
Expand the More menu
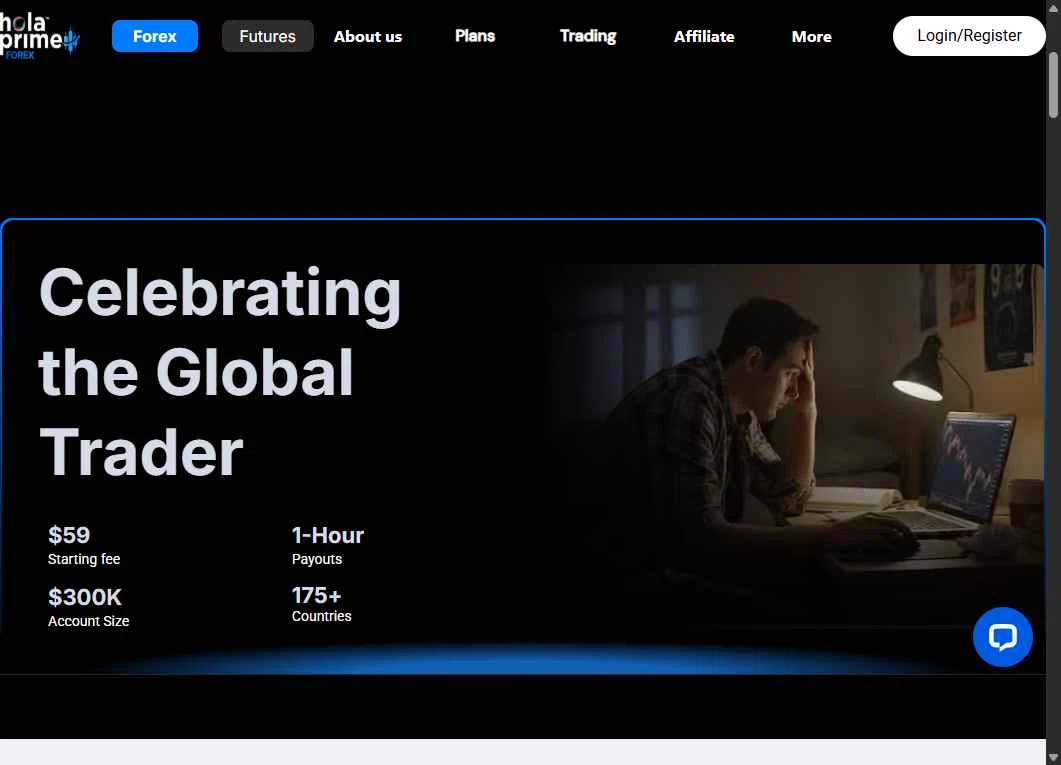[x=811, y=37]
